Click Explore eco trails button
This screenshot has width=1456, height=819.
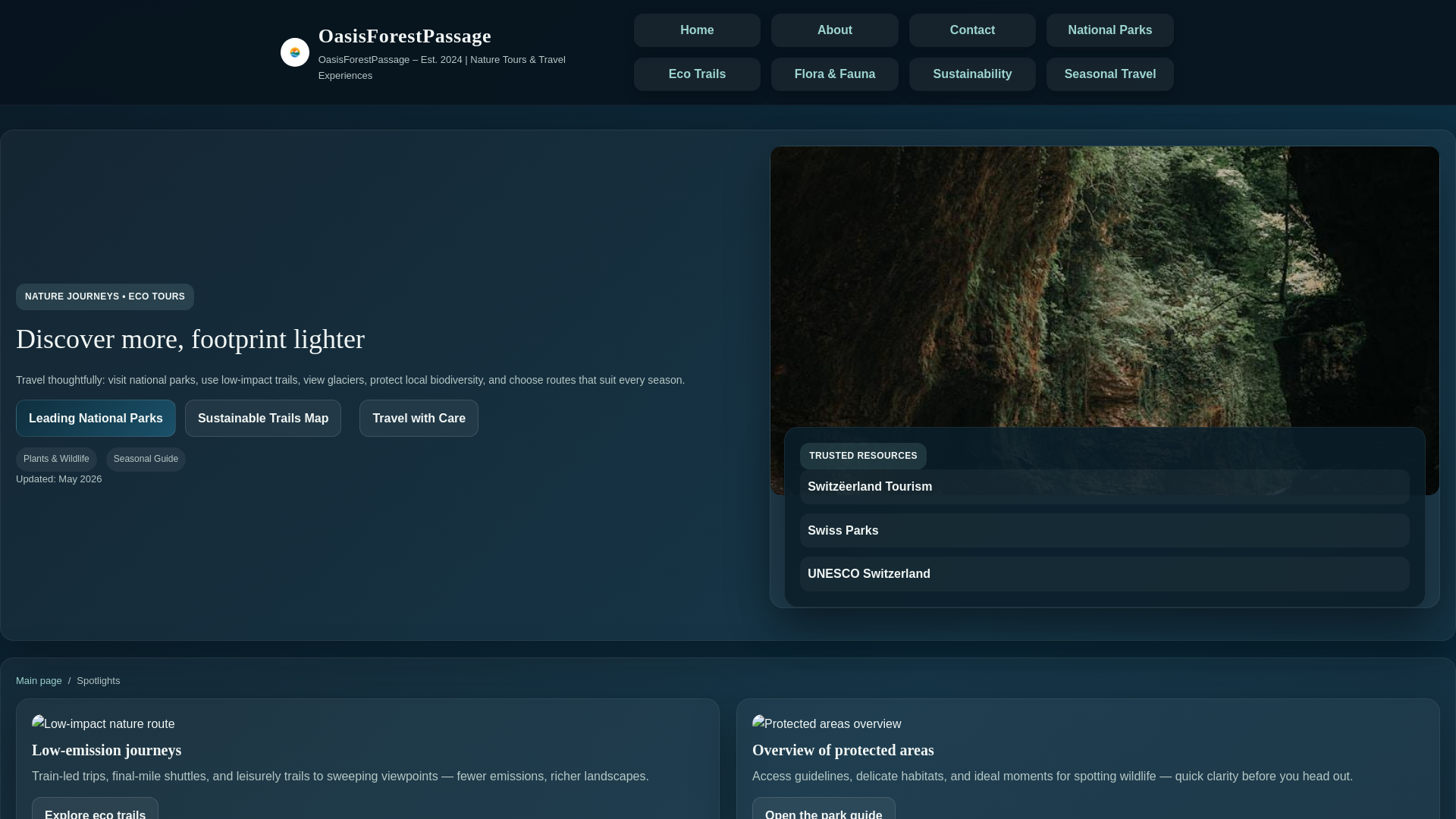tap(95, 808)
